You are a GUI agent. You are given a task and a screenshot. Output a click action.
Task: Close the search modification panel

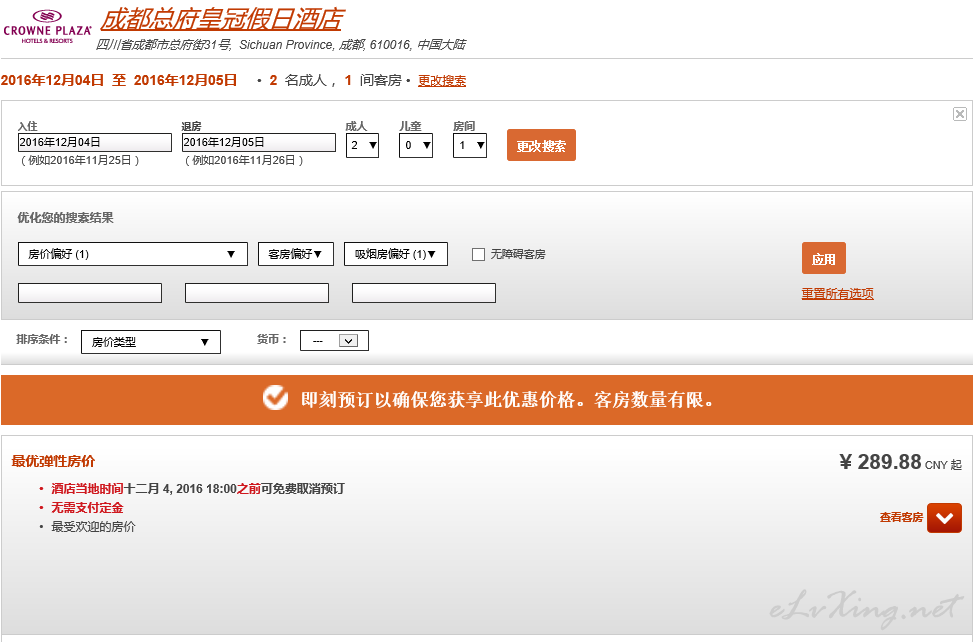960,114
